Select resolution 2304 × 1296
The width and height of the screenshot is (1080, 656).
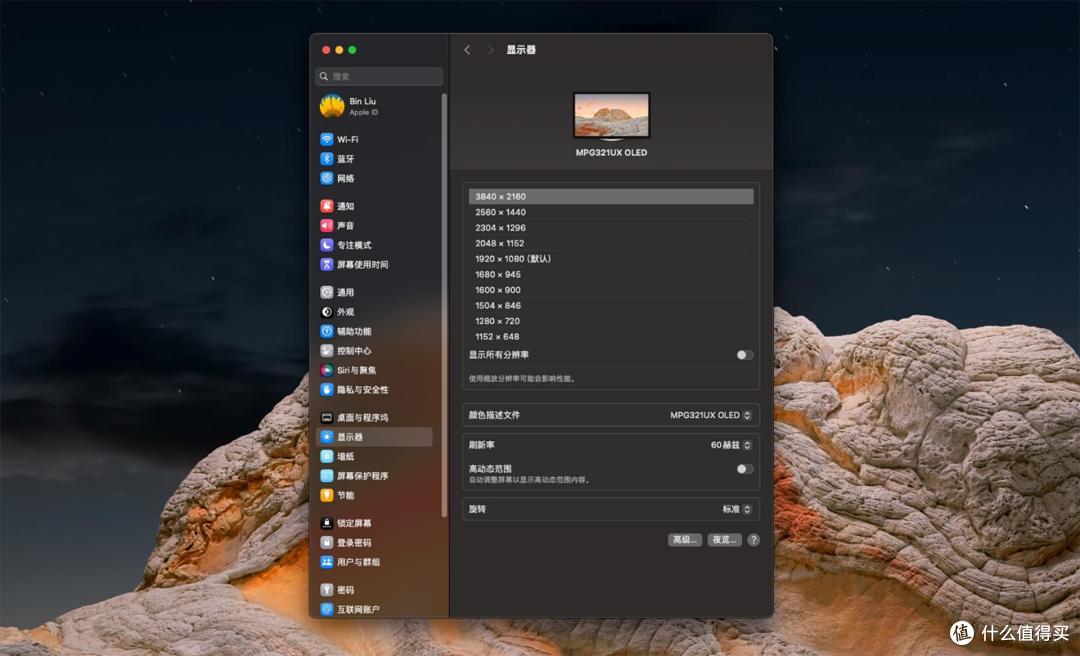coord(611,227)
